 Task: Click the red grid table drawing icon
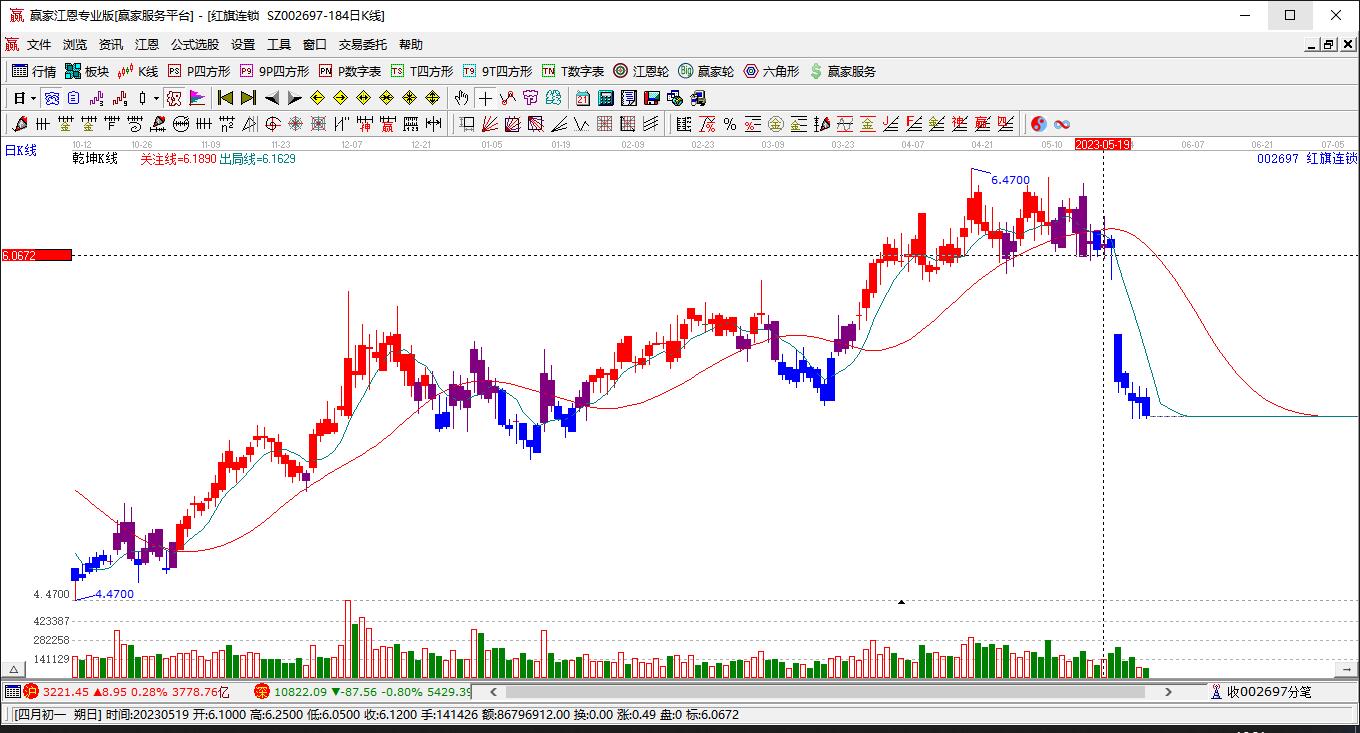click(604, 124)
